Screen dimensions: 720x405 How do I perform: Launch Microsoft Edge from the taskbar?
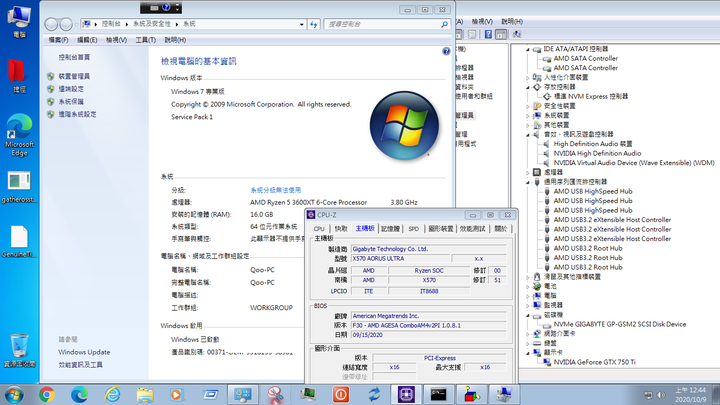click(x=79, y=394)
